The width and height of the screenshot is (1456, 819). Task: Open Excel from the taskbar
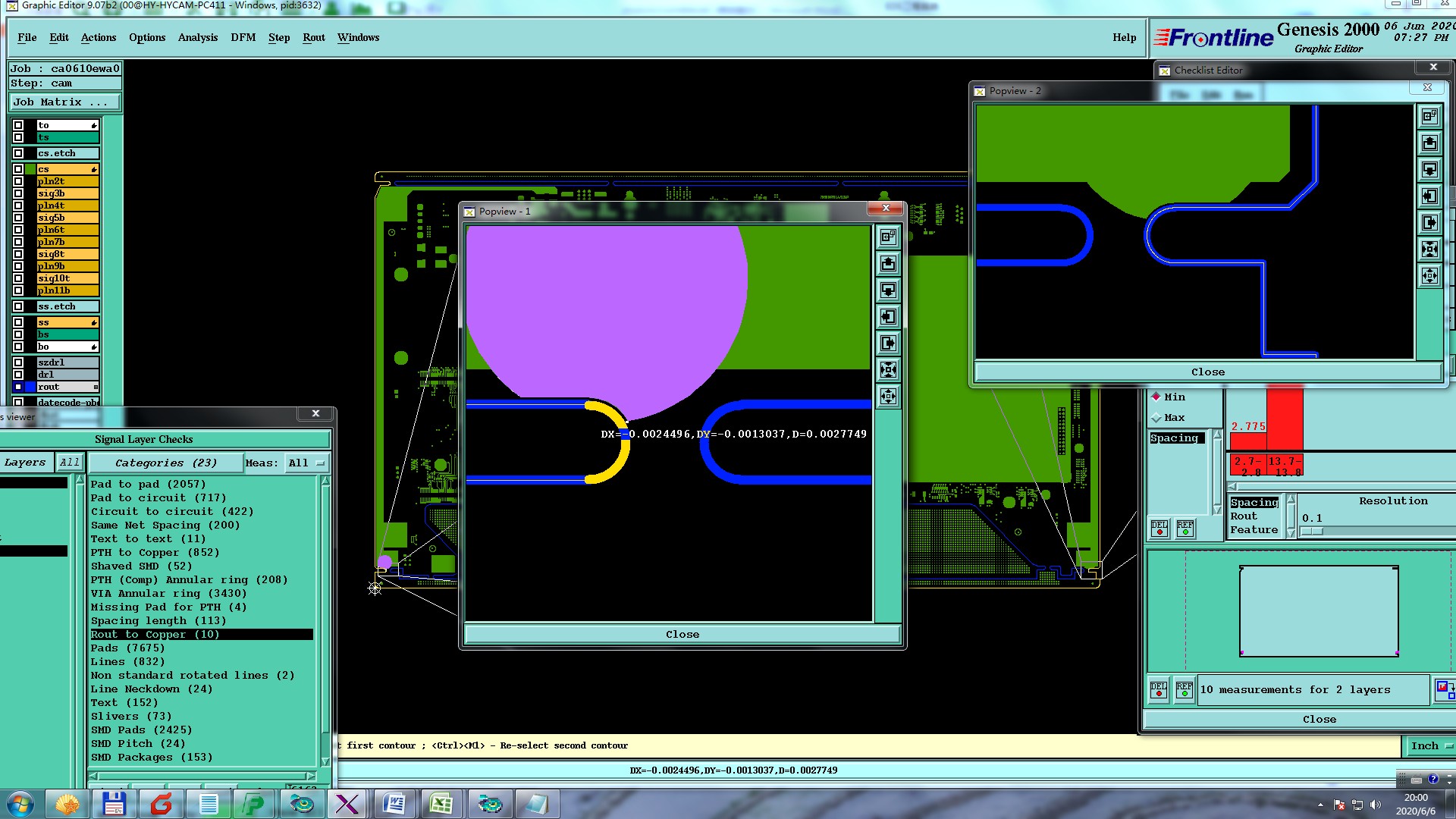[x=441, y=804]
